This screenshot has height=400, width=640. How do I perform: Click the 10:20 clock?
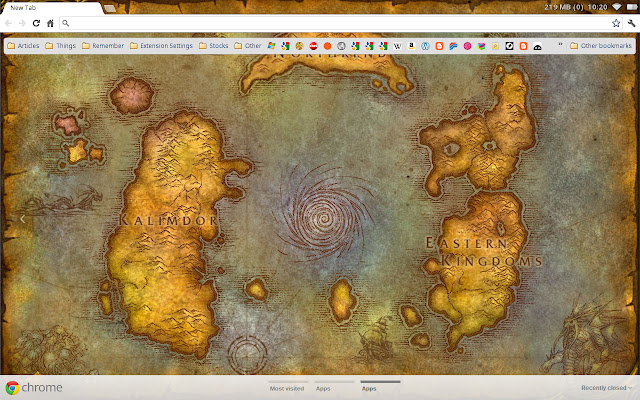[x=598, y=7]
